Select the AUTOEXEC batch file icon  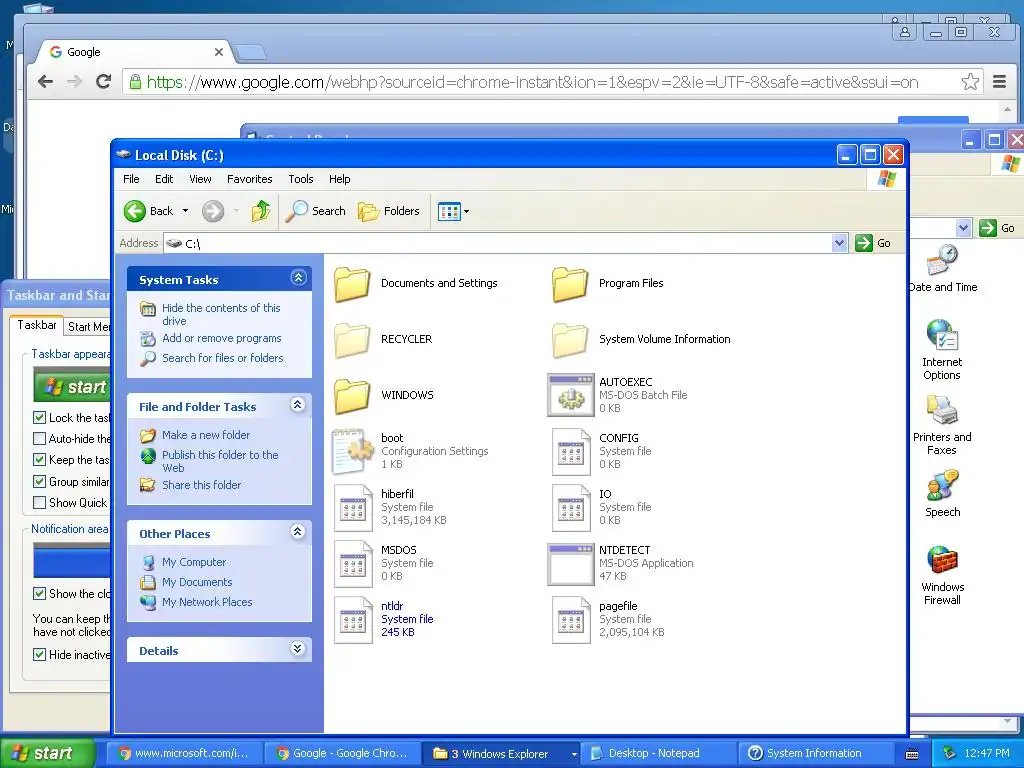point(570,395)
